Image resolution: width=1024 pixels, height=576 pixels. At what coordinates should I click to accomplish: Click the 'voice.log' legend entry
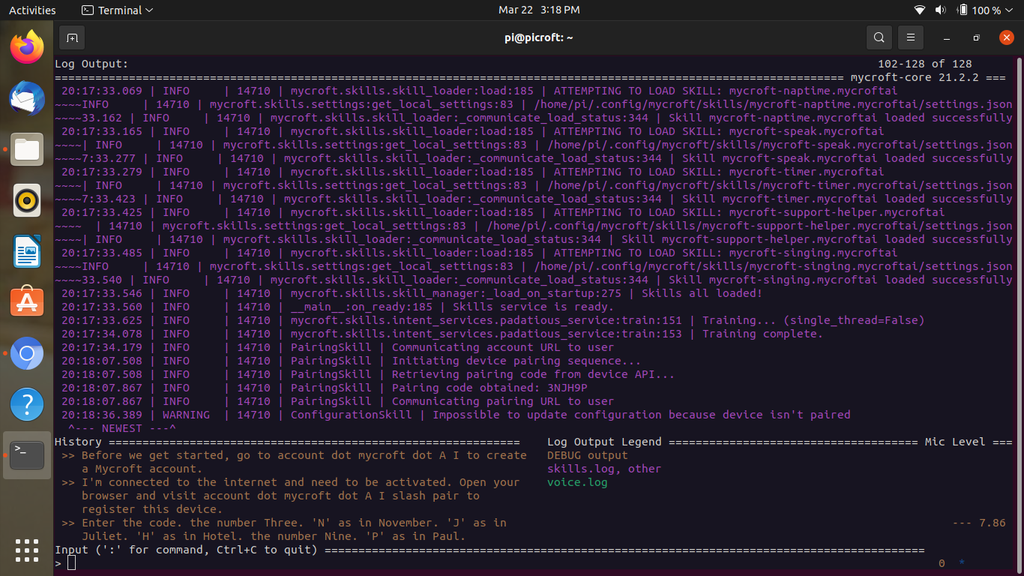[577, 483]
